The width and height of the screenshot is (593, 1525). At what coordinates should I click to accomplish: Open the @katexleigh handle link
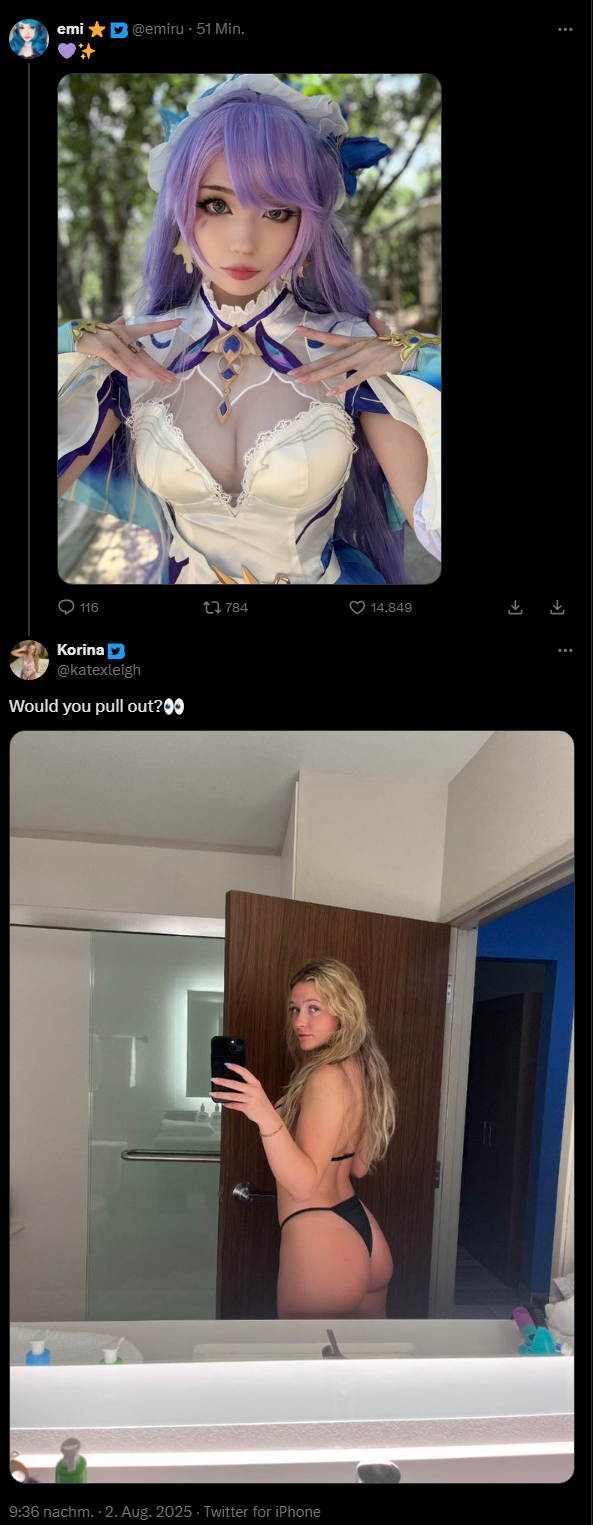[x=99, y=670]
